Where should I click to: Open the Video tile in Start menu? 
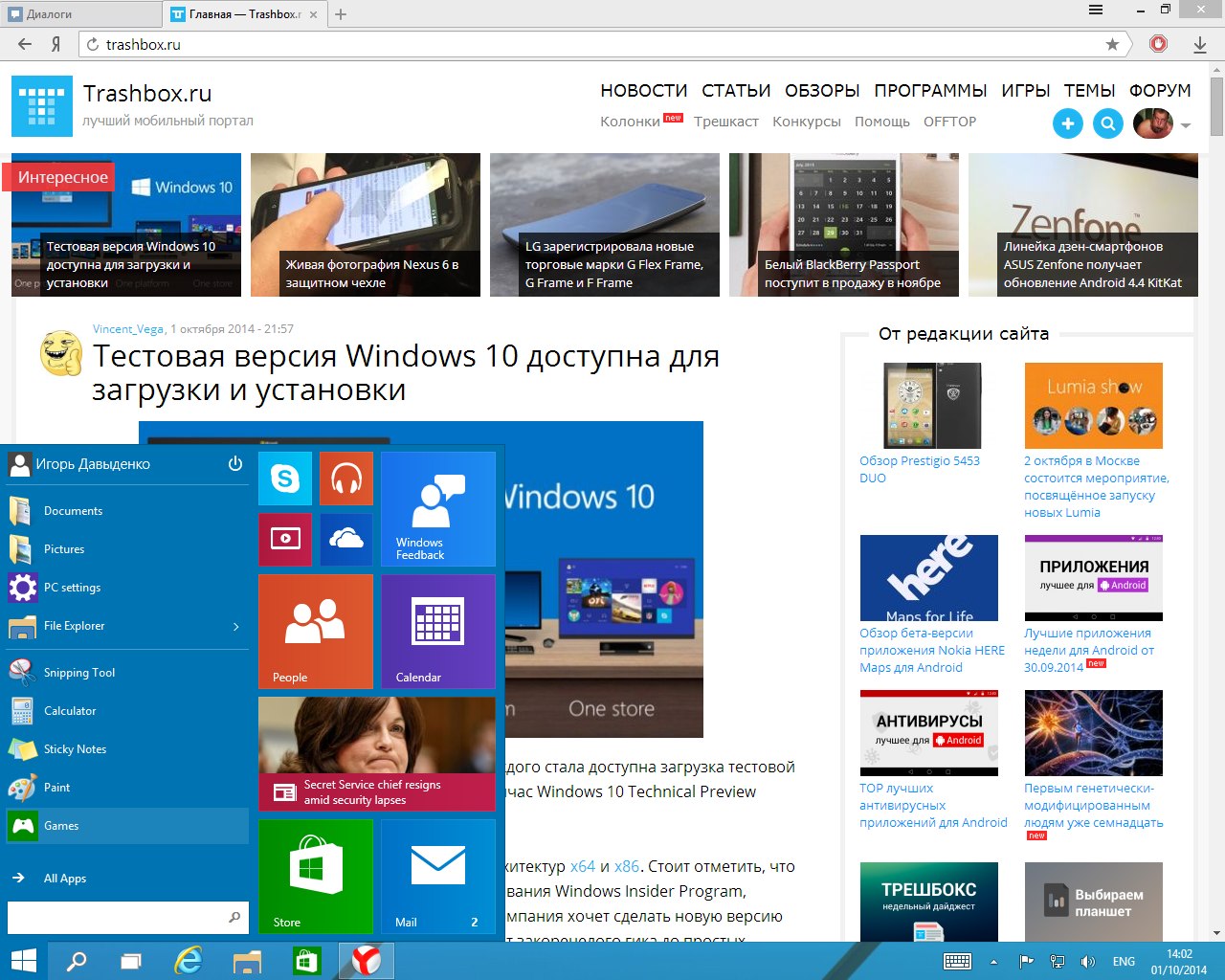click(285, 540)
